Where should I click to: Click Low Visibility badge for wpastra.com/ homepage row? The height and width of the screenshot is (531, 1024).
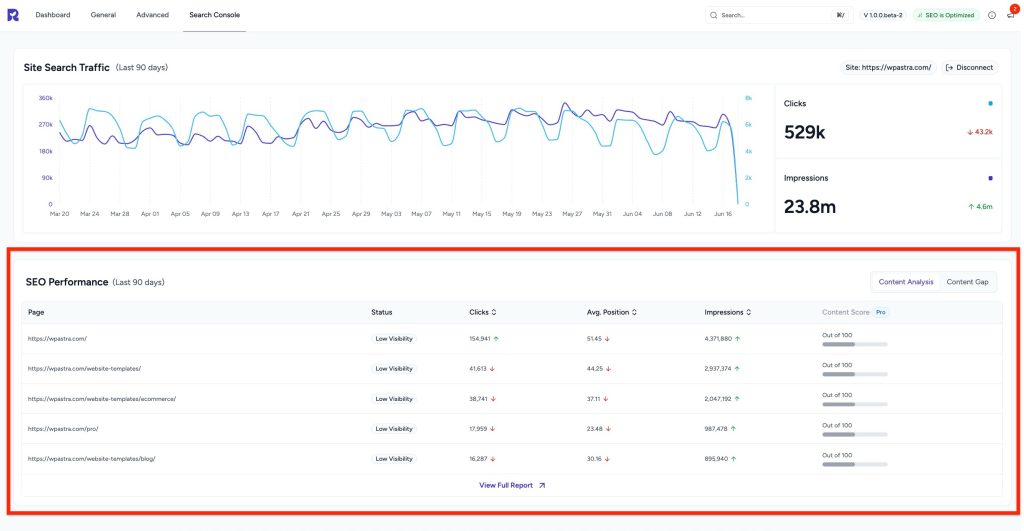[x=394, y=339]
